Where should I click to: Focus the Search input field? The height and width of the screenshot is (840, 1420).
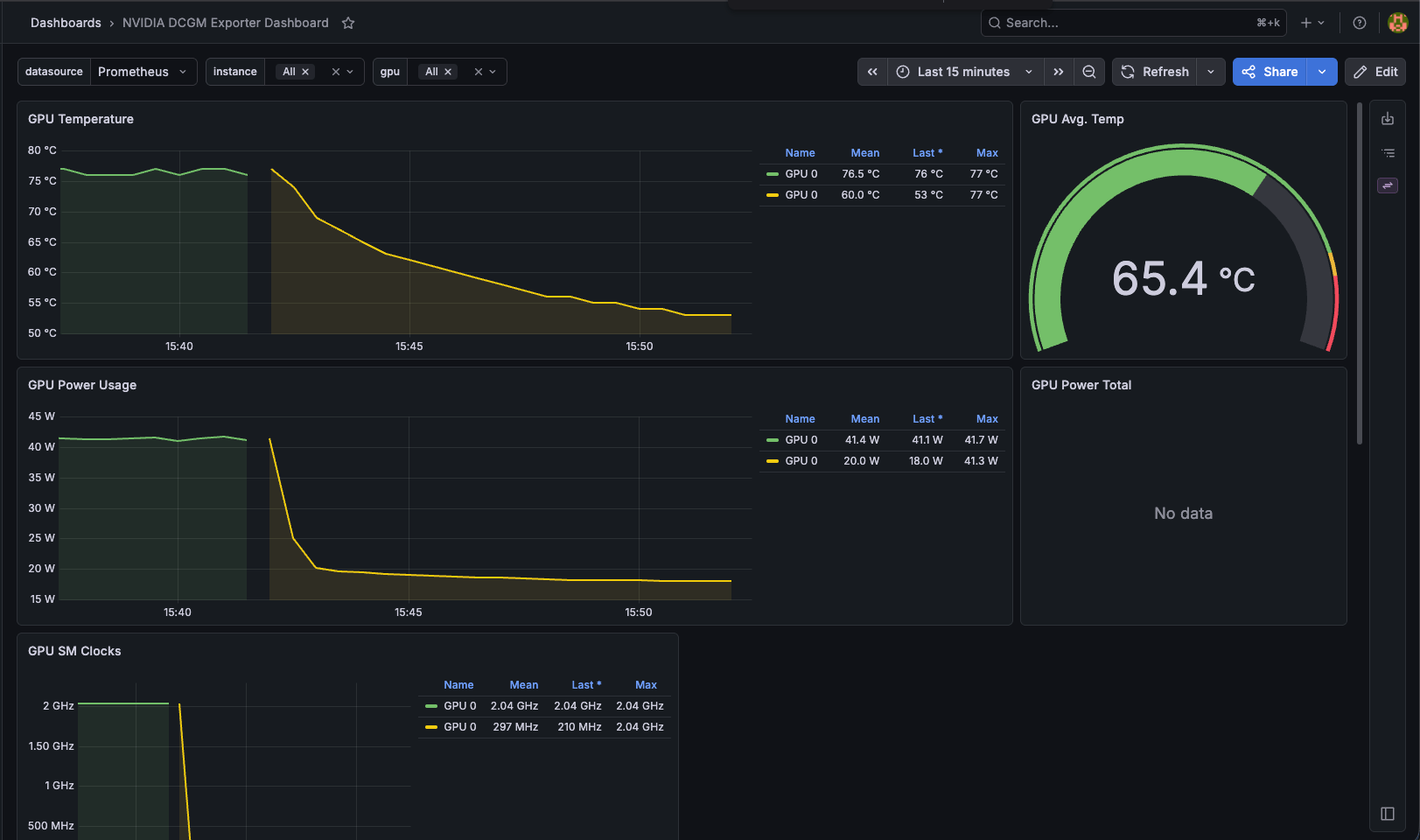pyautogui.click(x=1133, y=23)
